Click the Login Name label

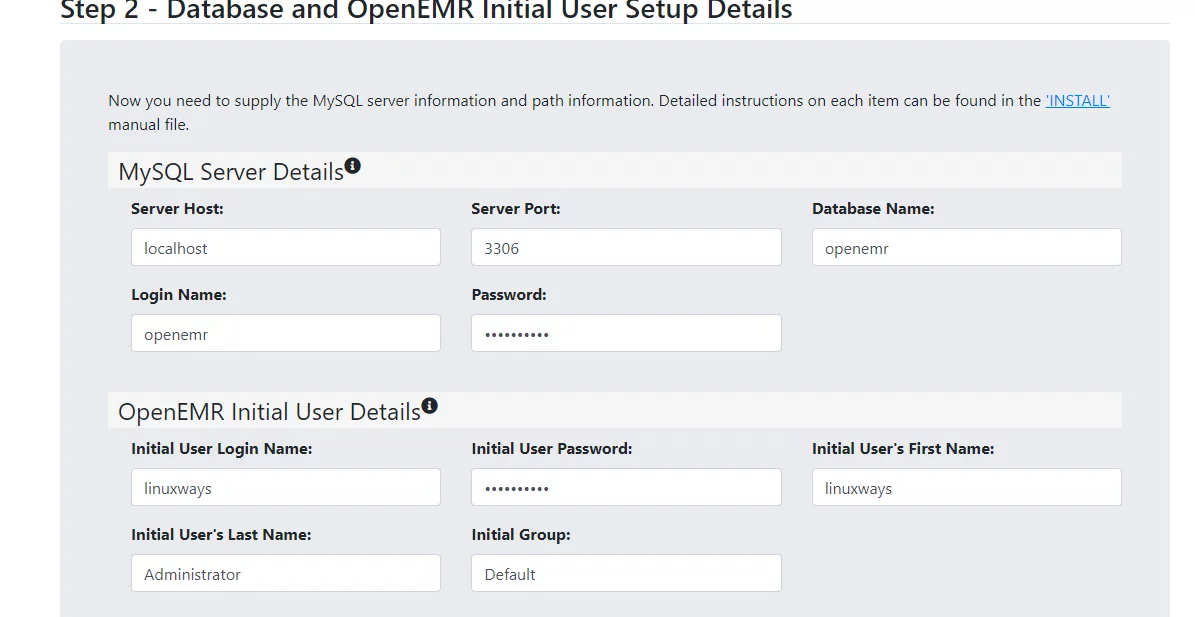click(179, 295)
